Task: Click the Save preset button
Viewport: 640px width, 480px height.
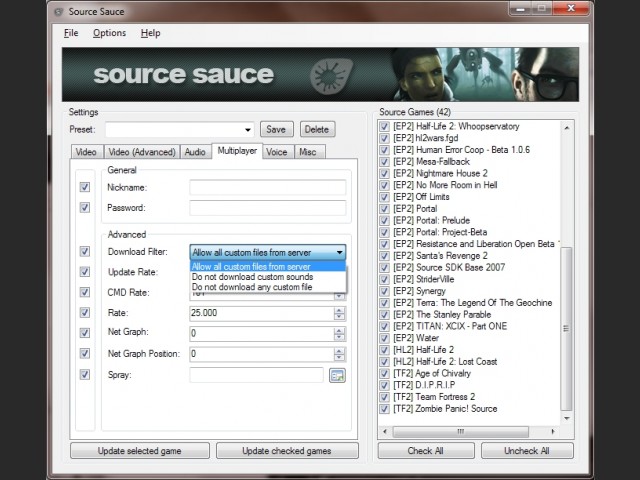Action: (276, 129)
